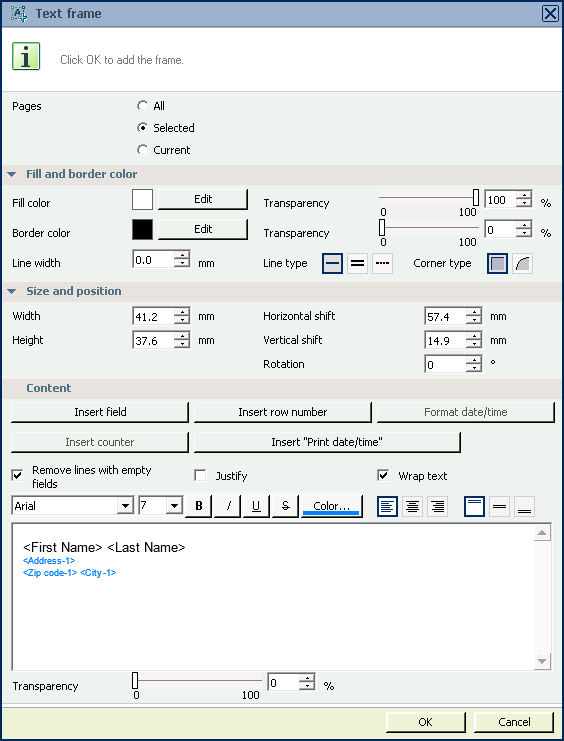This screenshot has width=564, height=741.
Task: Select the All pages radio button
Action: pos(142,106)
